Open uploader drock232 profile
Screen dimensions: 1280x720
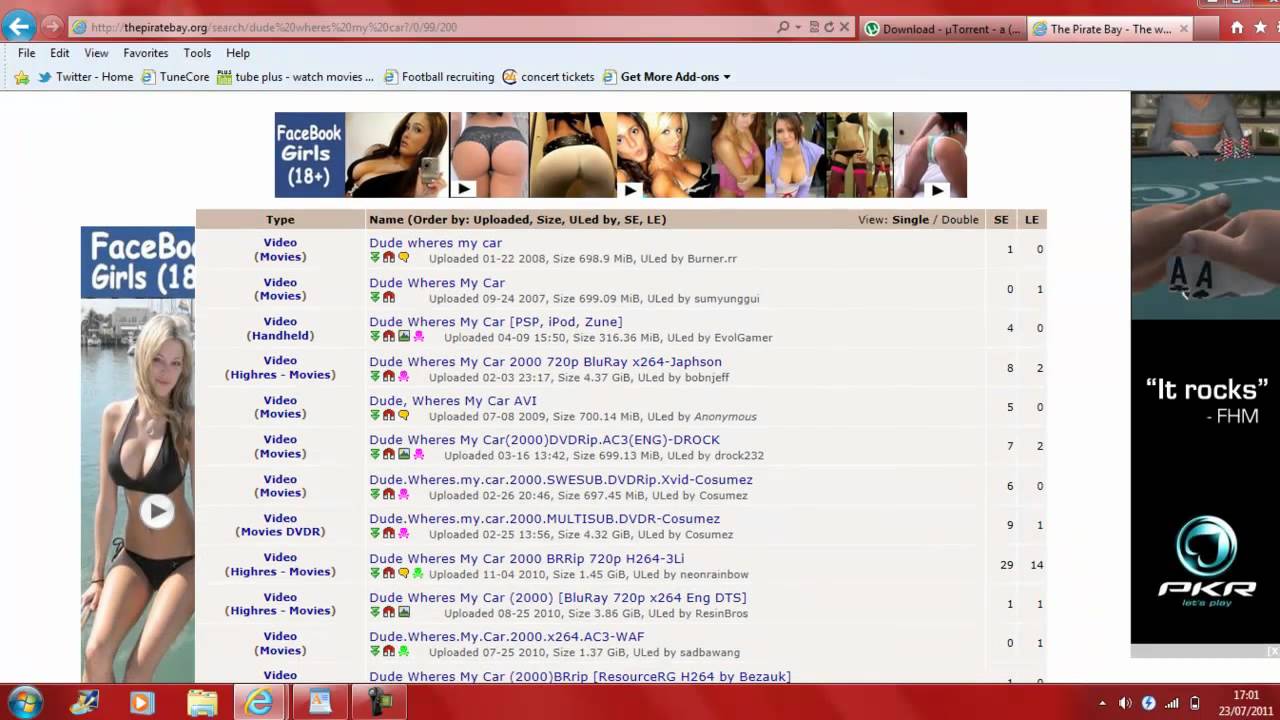739,455
